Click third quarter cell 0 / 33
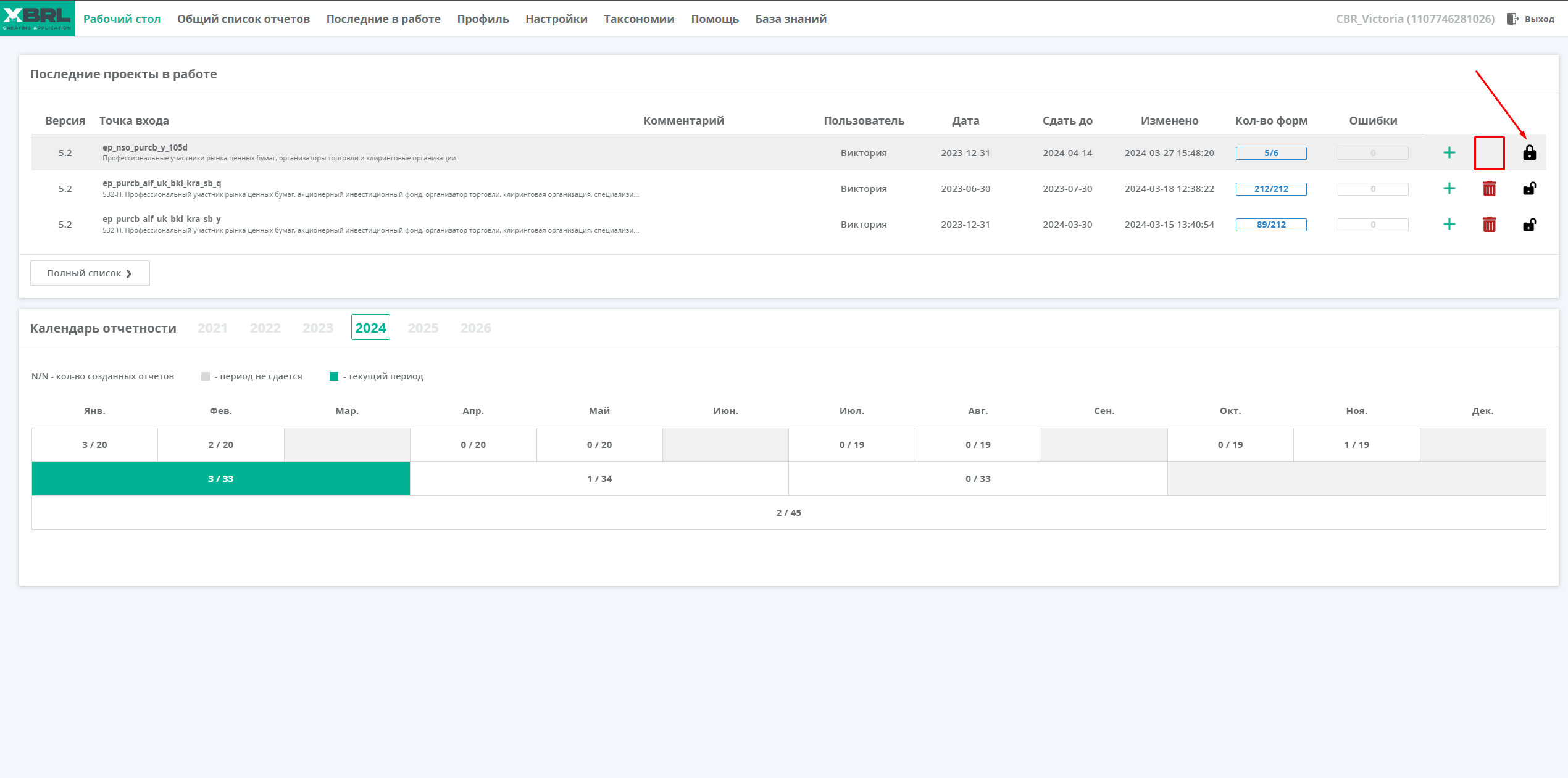Screen dimensions: 1568x778 coord(978,479)
